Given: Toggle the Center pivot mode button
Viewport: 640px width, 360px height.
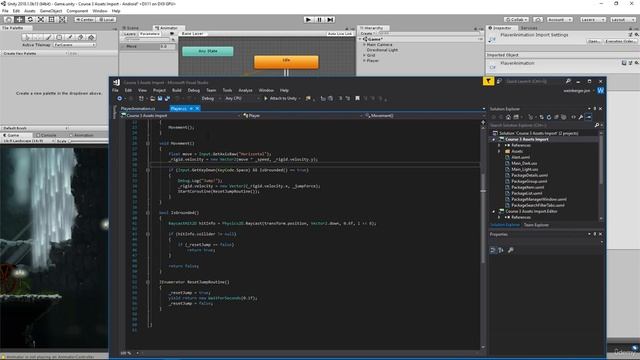Looking at the screenshot, I should point(85,19).
